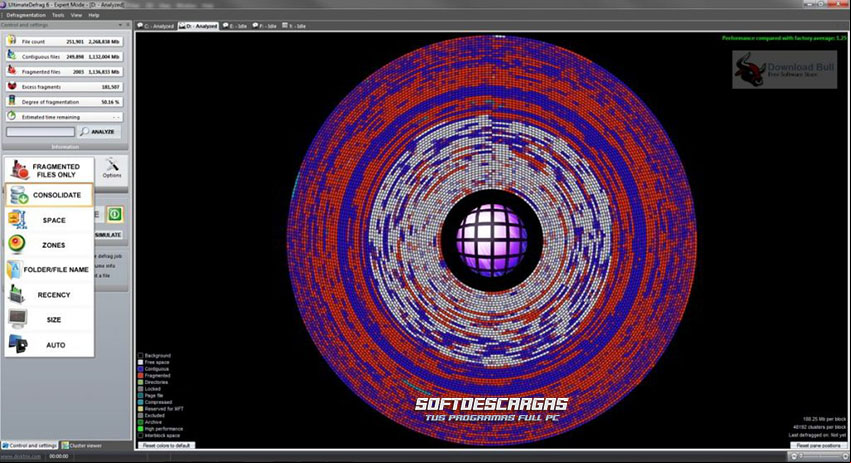Screen dimensions: 851x463
Task: Pick the Recency defrag method
Action: pyautogui.click(x=49, y=295)
